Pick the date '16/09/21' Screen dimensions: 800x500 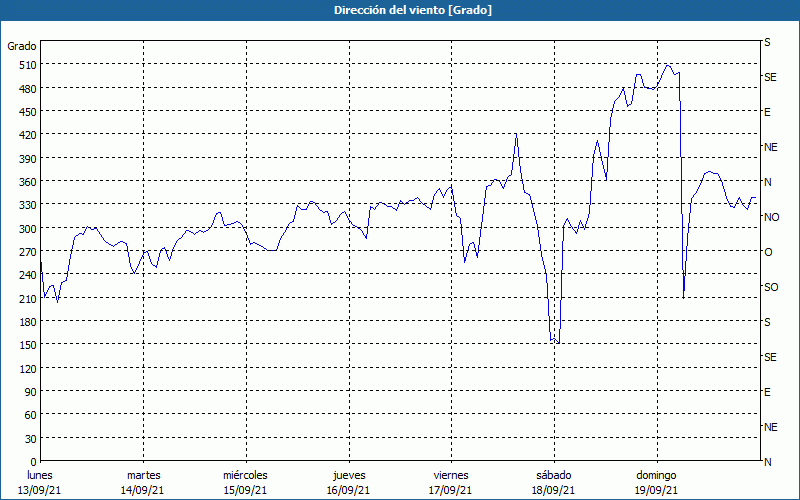348,490
